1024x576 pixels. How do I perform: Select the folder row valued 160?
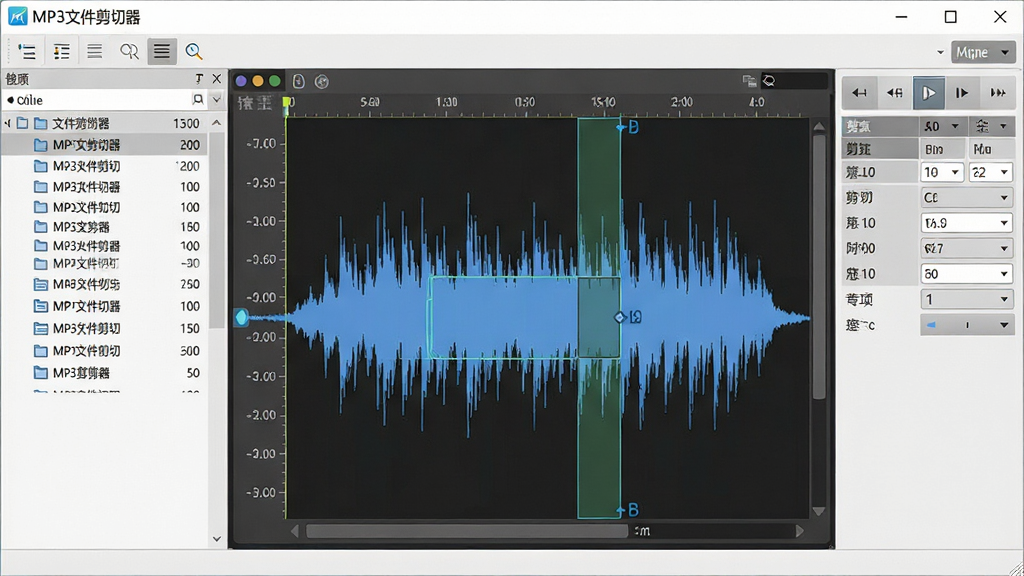(x=104, y=227)
